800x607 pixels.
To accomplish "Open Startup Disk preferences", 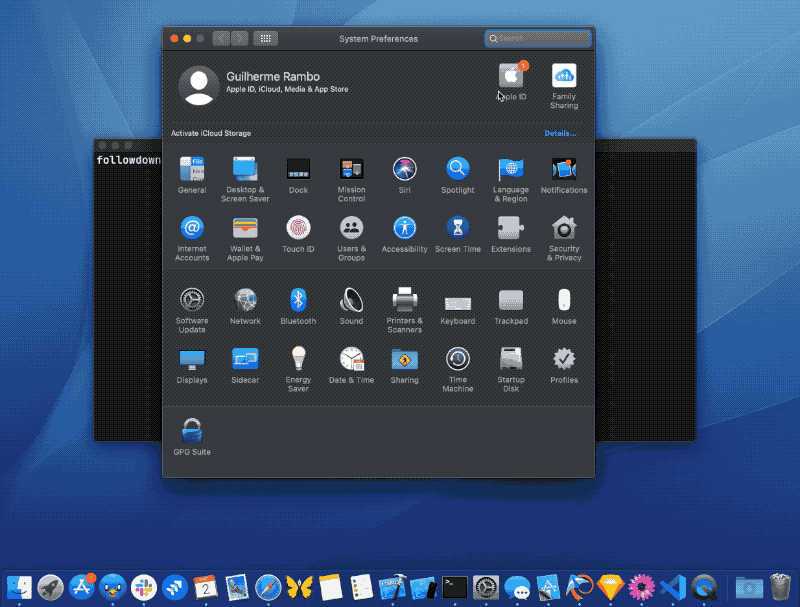I will [x=511, y=359].
